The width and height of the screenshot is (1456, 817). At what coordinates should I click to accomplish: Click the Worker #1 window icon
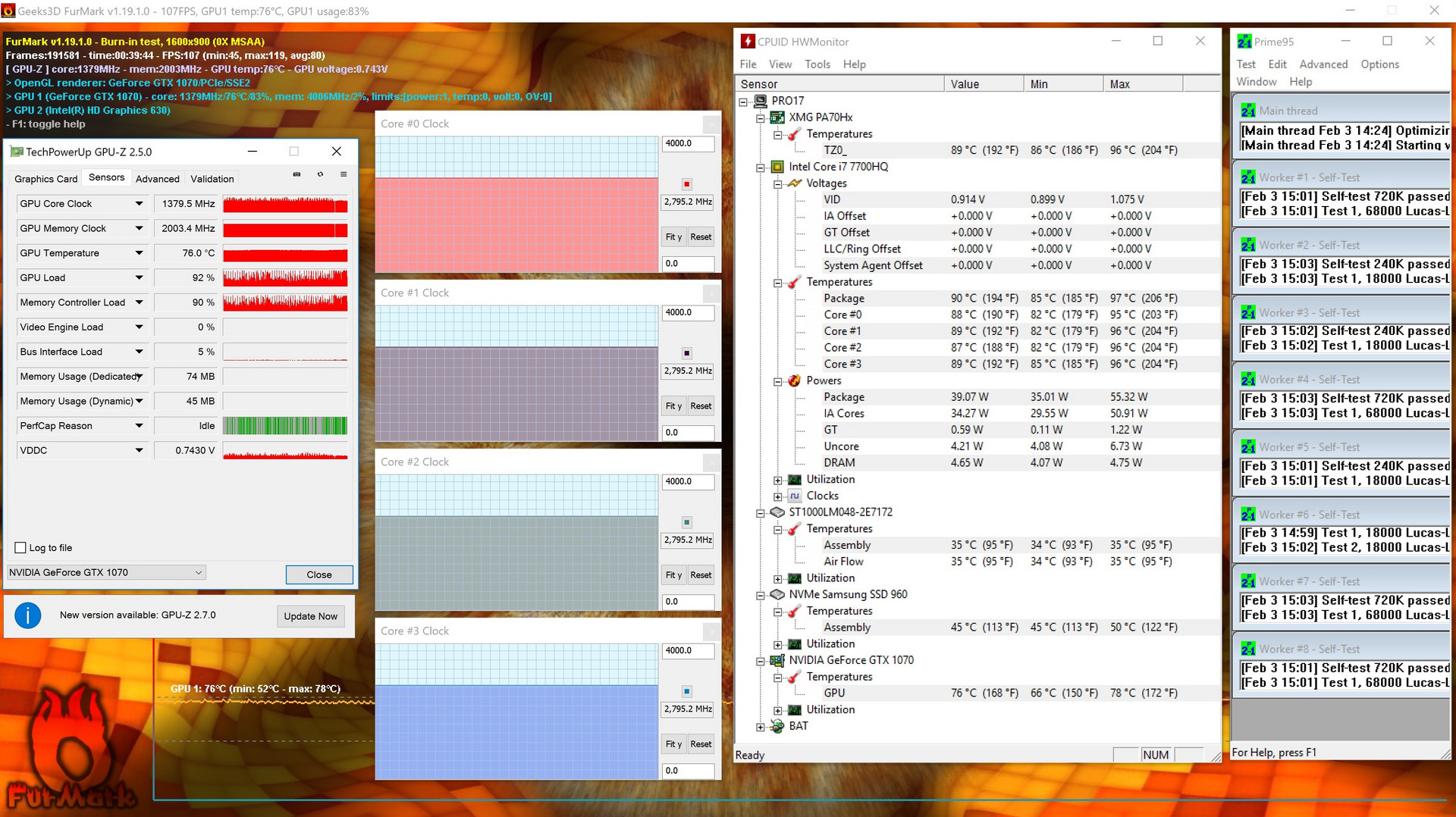[1248, 177]
